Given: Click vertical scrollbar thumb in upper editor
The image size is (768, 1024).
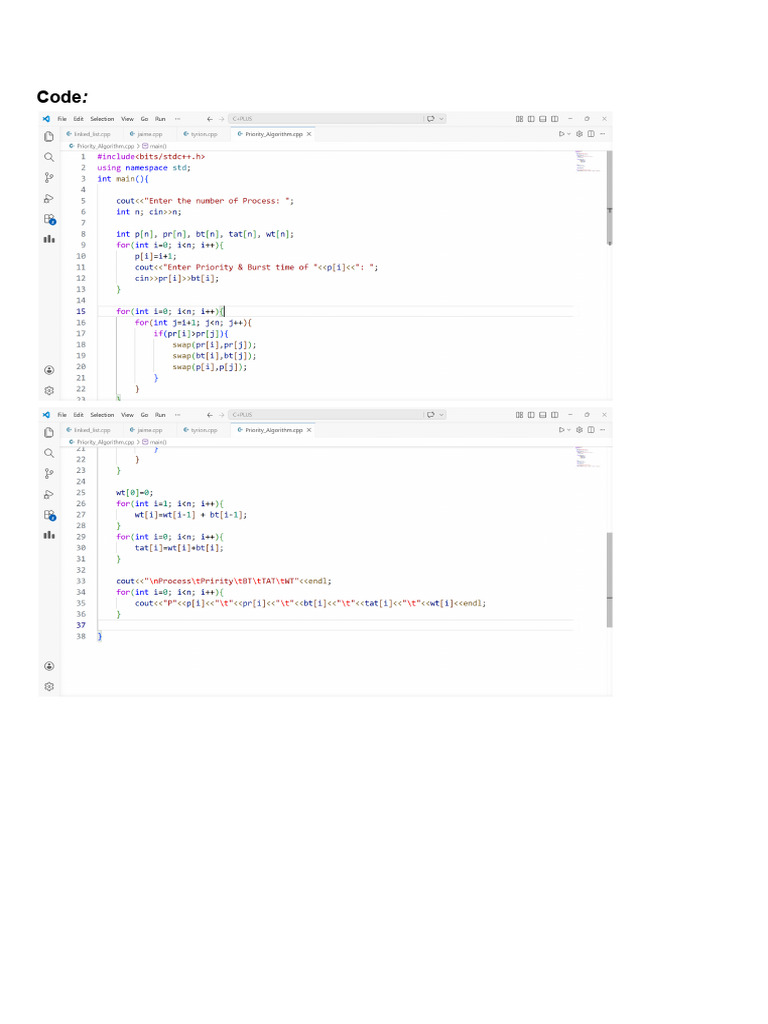Looking at the screenshot, I should (x=609, y=197).
